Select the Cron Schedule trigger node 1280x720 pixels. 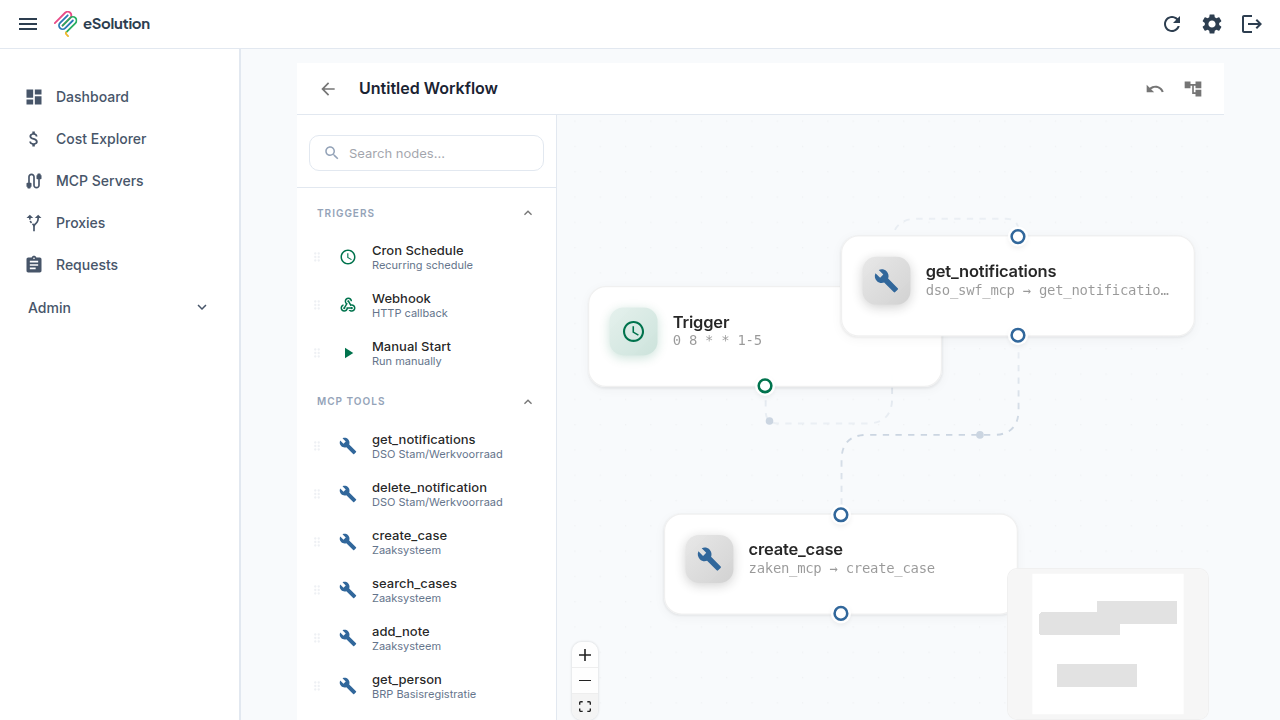click(427, 257)
